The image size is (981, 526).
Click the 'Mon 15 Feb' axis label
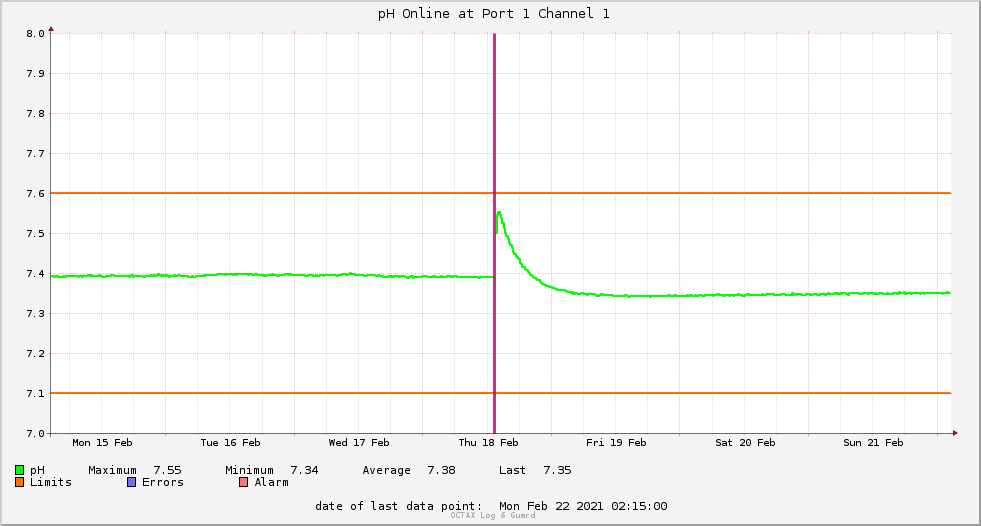click(x=102, y=443)
